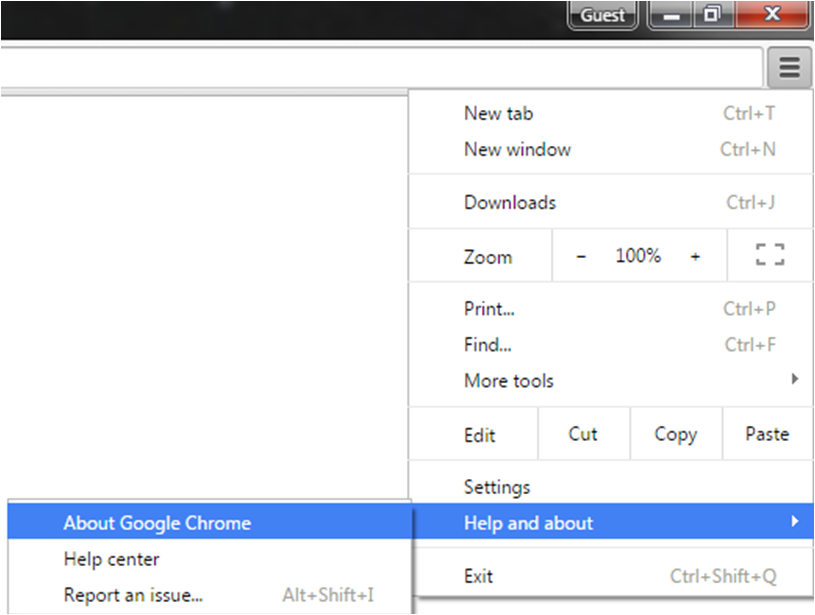This screenshot has width=815, height=615.
Task: Click the Cut button in Edit row
Action: tap(583, 434)
